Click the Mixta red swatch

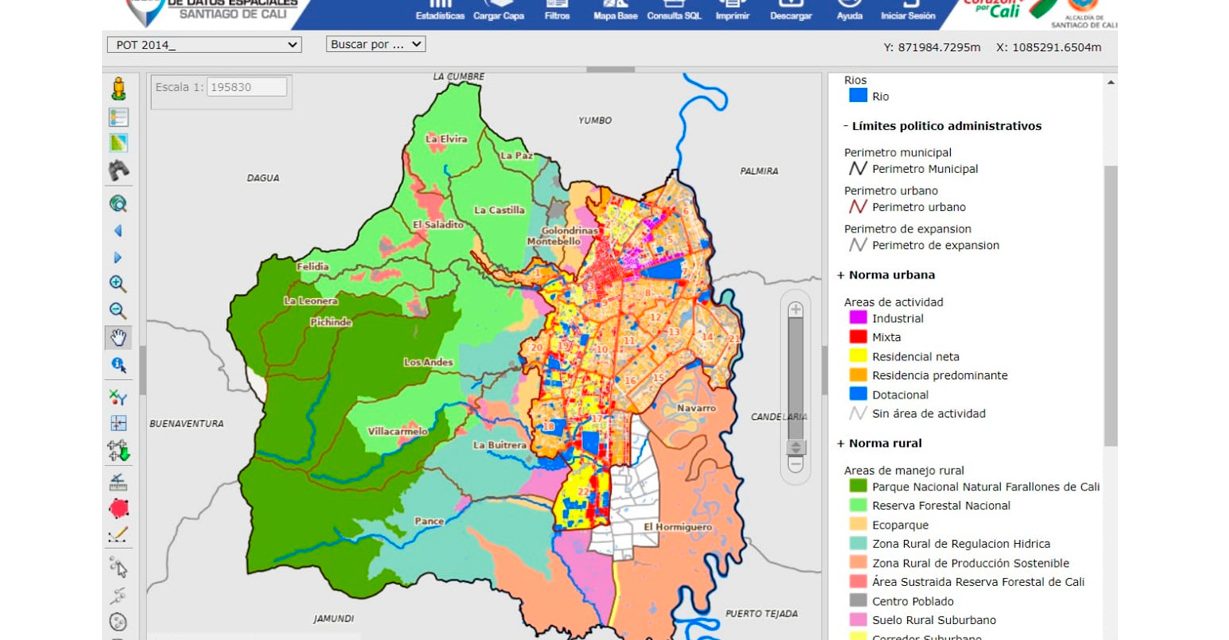click(x=857, y=337)
